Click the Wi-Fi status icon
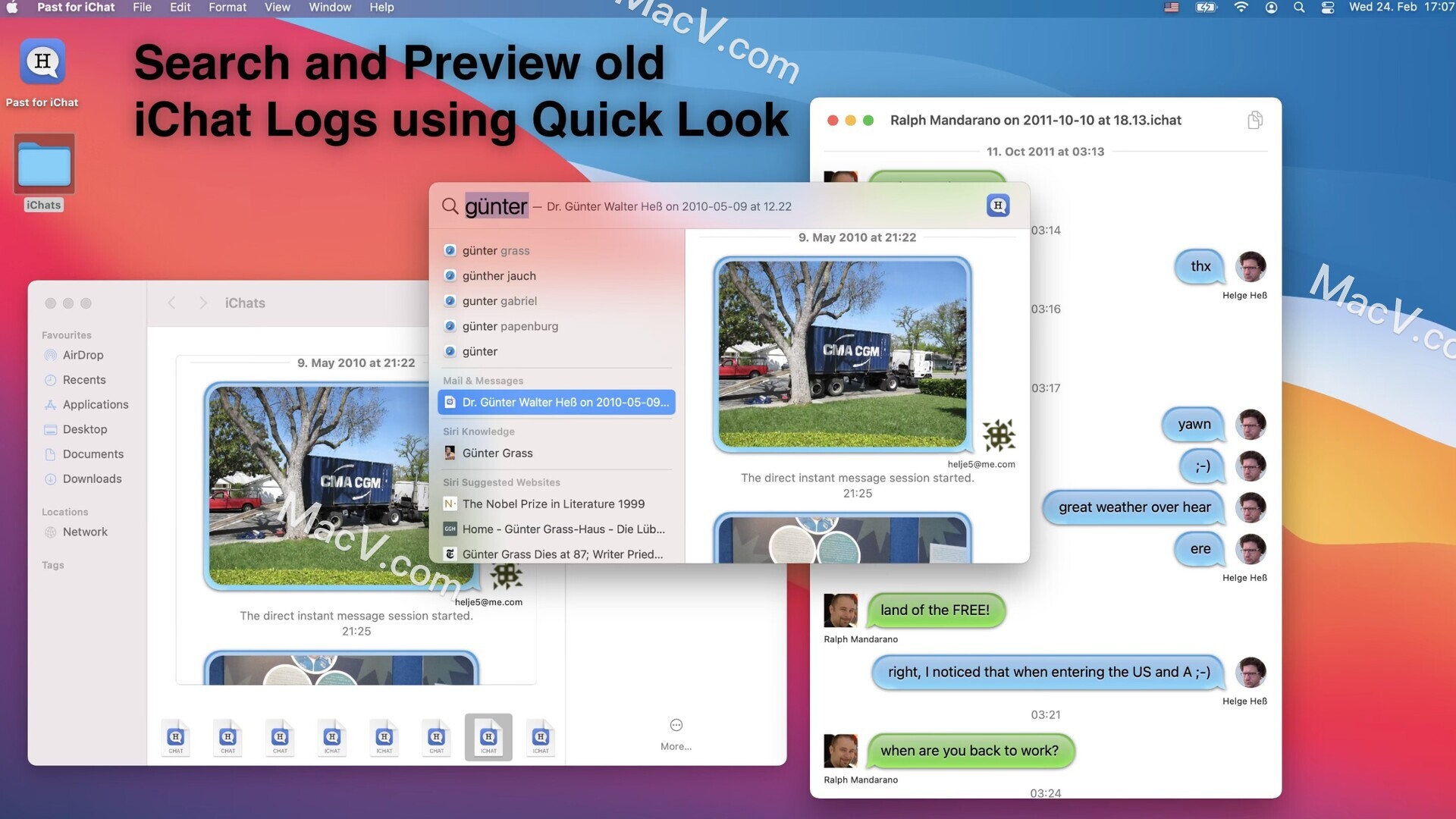This screenshot has width=1456, height=819. tap(1241, 8)
